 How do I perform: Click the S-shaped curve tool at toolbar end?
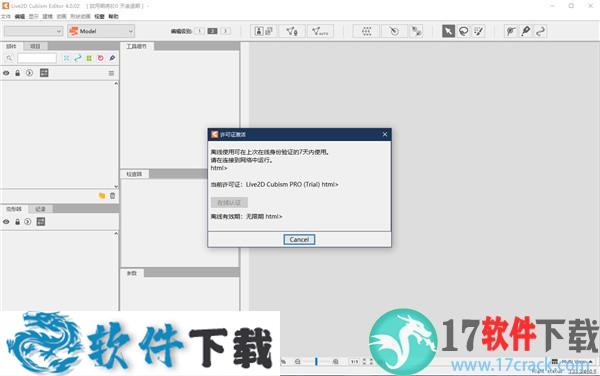540,31
